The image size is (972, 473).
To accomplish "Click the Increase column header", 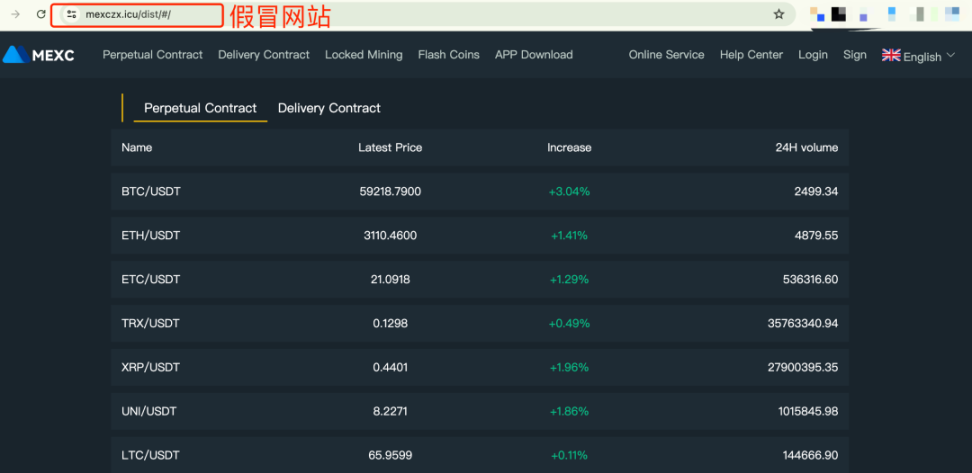I will click(569, 148).
